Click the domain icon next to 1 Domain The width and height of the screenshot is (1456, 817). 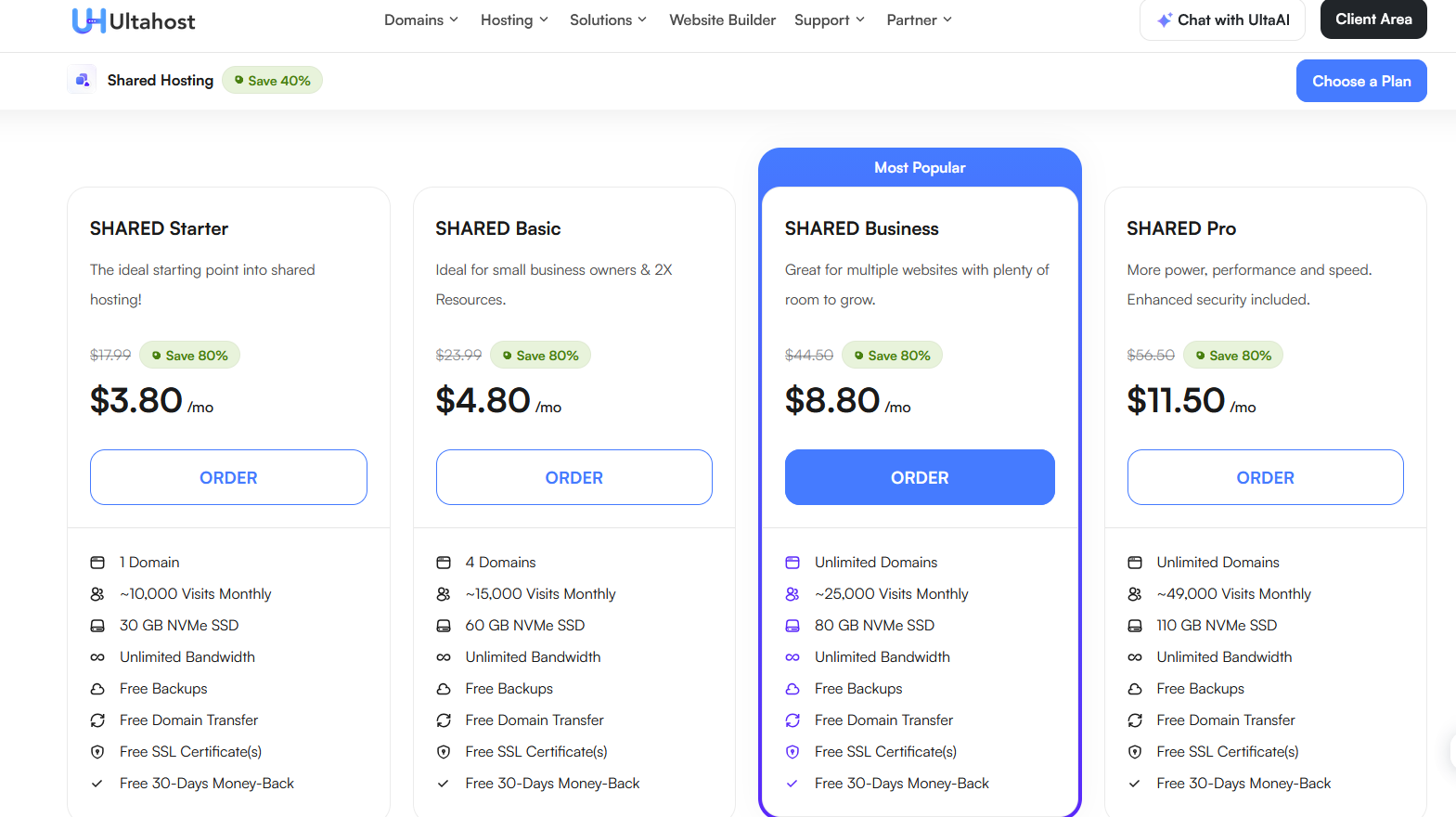coord(97,563)
